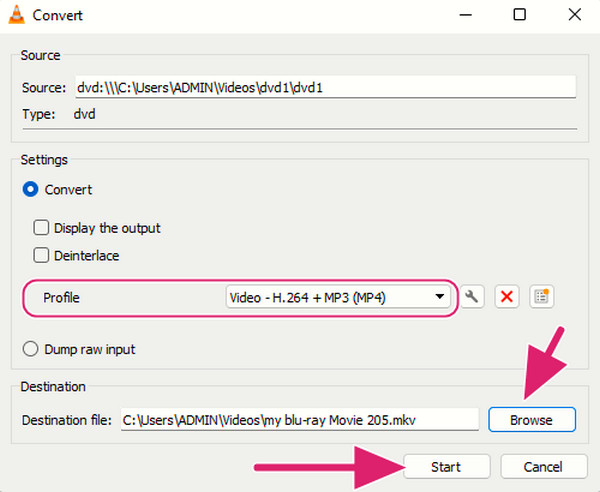Click the Source path field
This screenshot has height=492, width=600.
coord(325,87)
